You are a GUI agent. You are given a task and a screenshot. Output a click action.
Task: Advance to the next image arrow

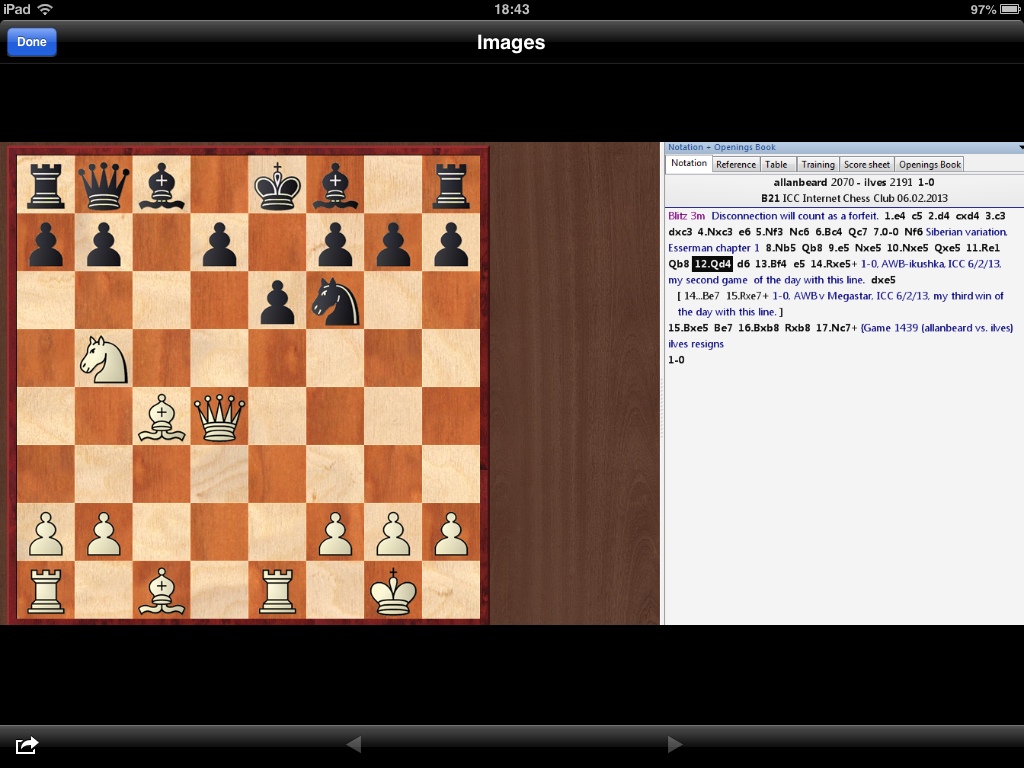pyautogui.click(x=675, y=744)
